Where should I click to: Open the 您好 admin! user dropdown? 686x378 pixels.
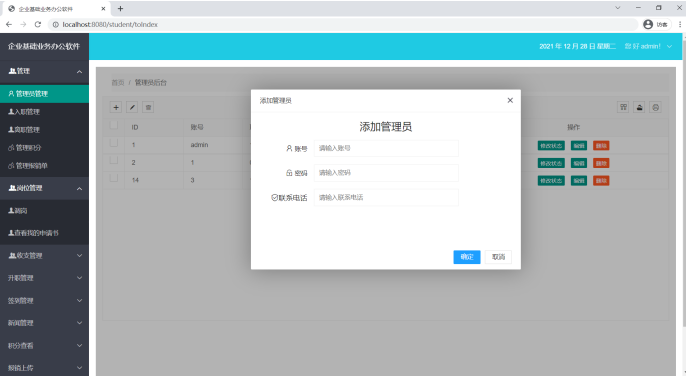click(648, 46)
